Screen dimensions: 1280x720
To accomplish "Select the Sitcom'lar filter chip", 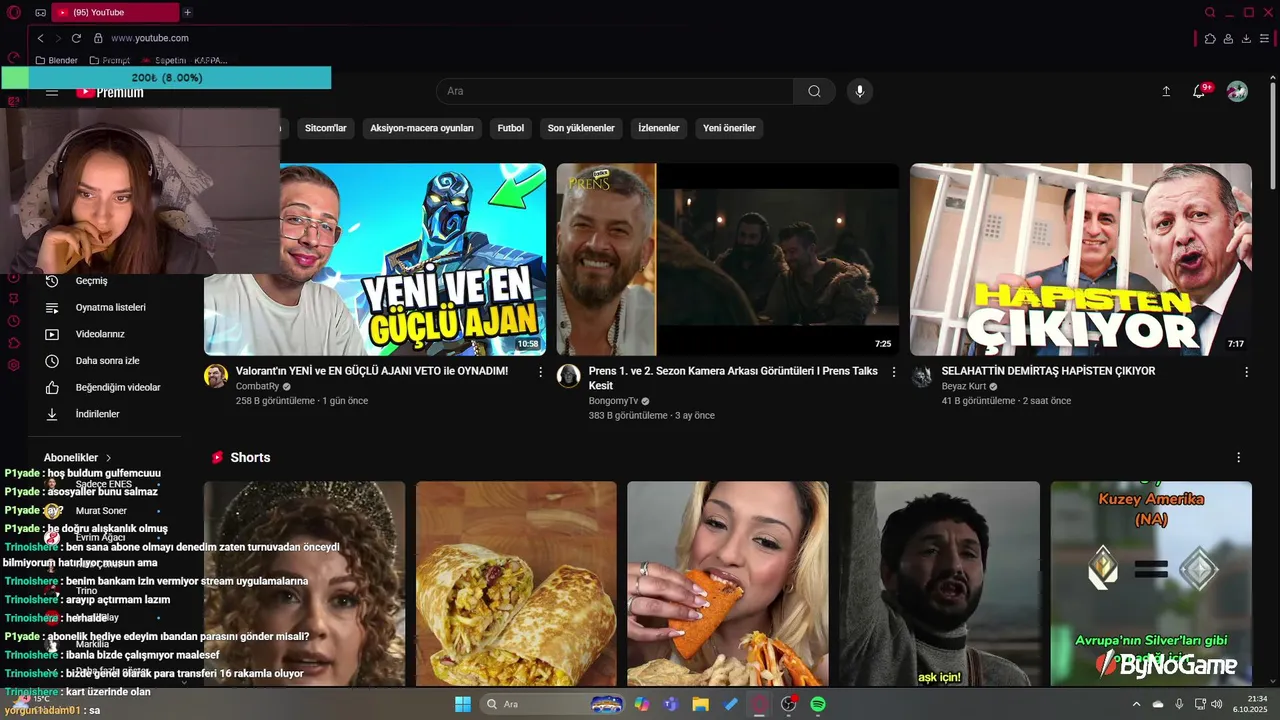I will 325,128.
